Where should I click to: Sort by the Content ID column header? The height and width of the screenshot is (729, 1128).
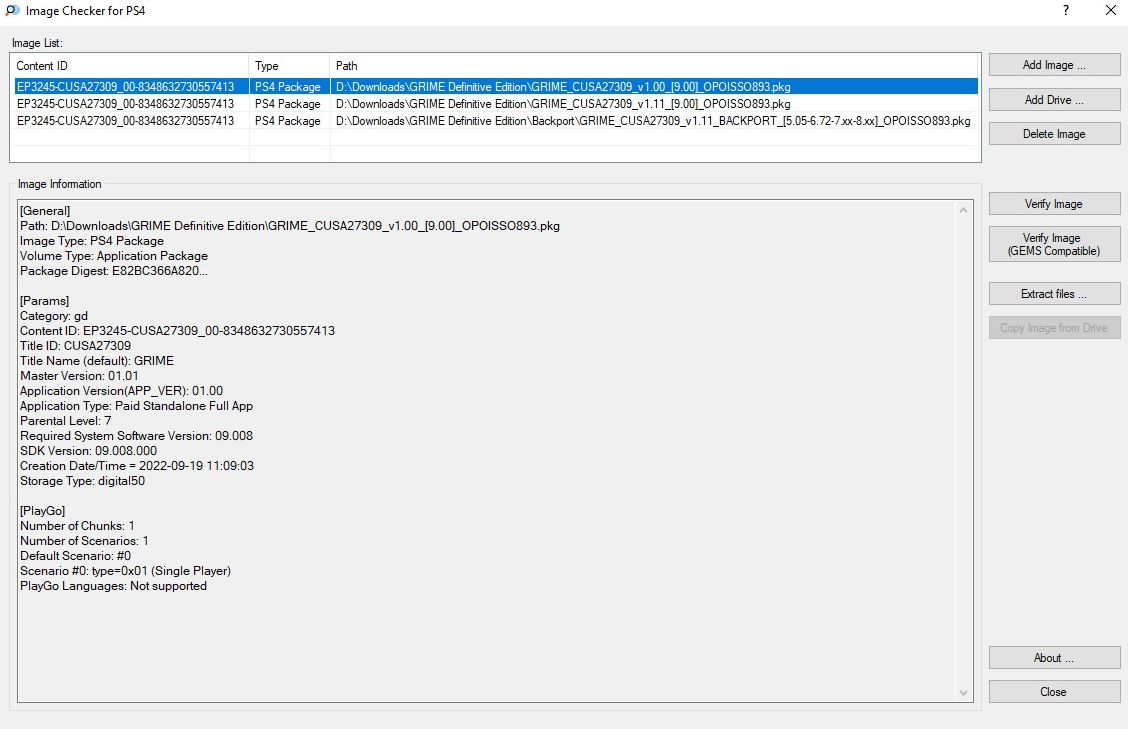(x=130, y=65)
